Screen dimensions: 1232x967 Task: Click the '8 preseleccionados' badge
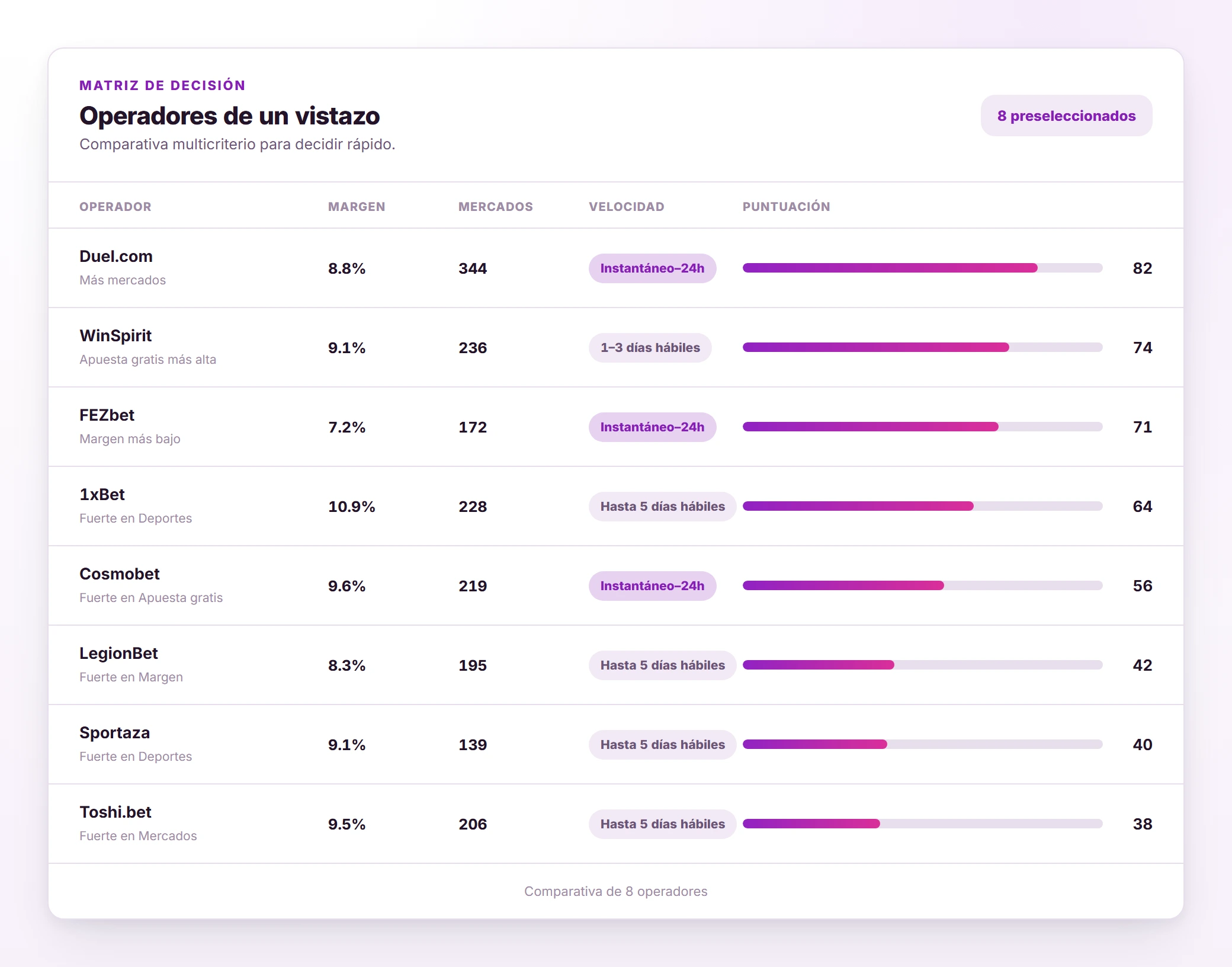coord(1066,116)
